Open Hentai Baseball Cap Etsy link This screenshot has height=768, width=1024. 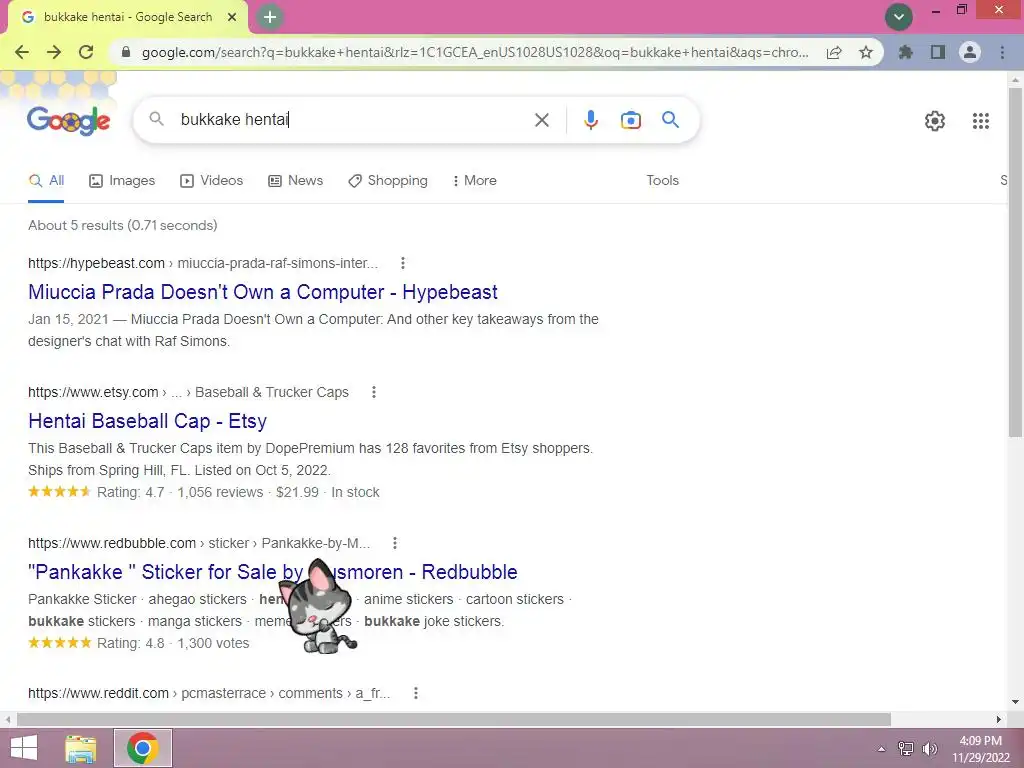point(148,421)
